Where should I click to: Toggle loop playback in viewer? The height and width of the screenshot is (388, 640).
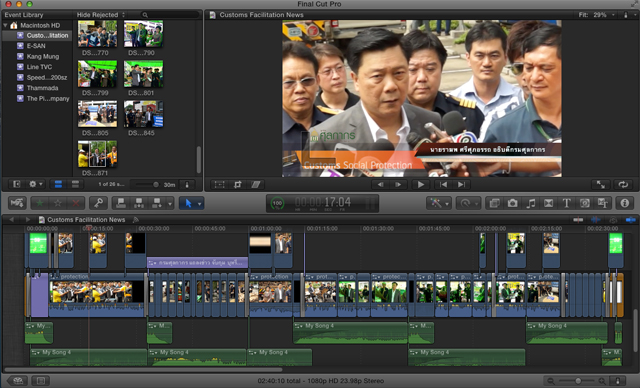point(623,185)
